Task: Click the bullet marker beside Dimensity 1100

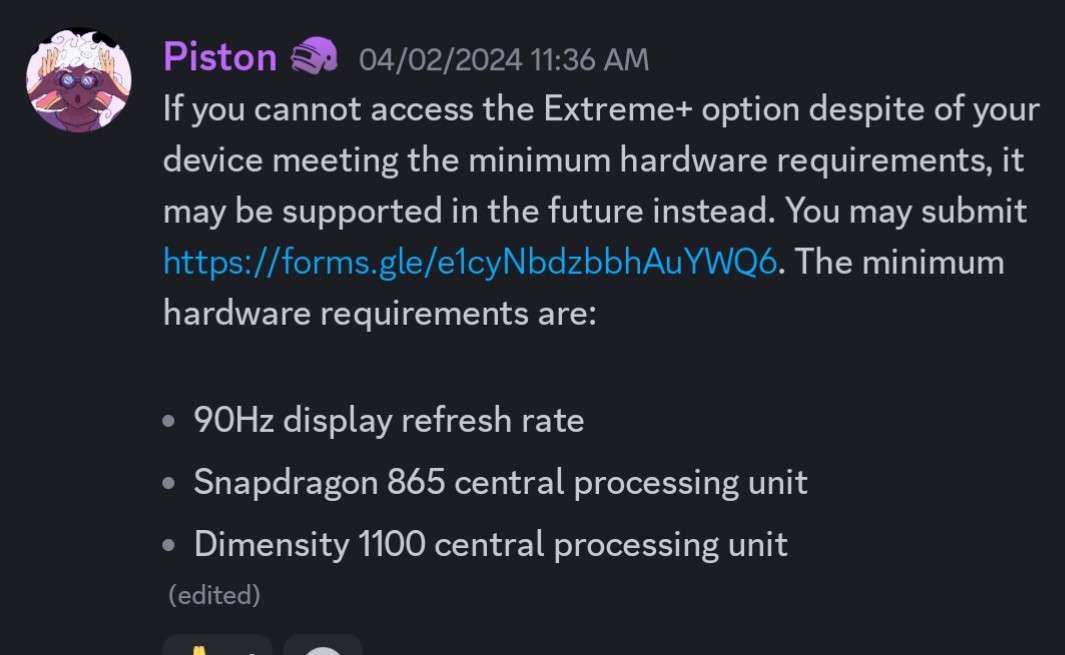Action: pyautogui.click(x=167, y=545)
